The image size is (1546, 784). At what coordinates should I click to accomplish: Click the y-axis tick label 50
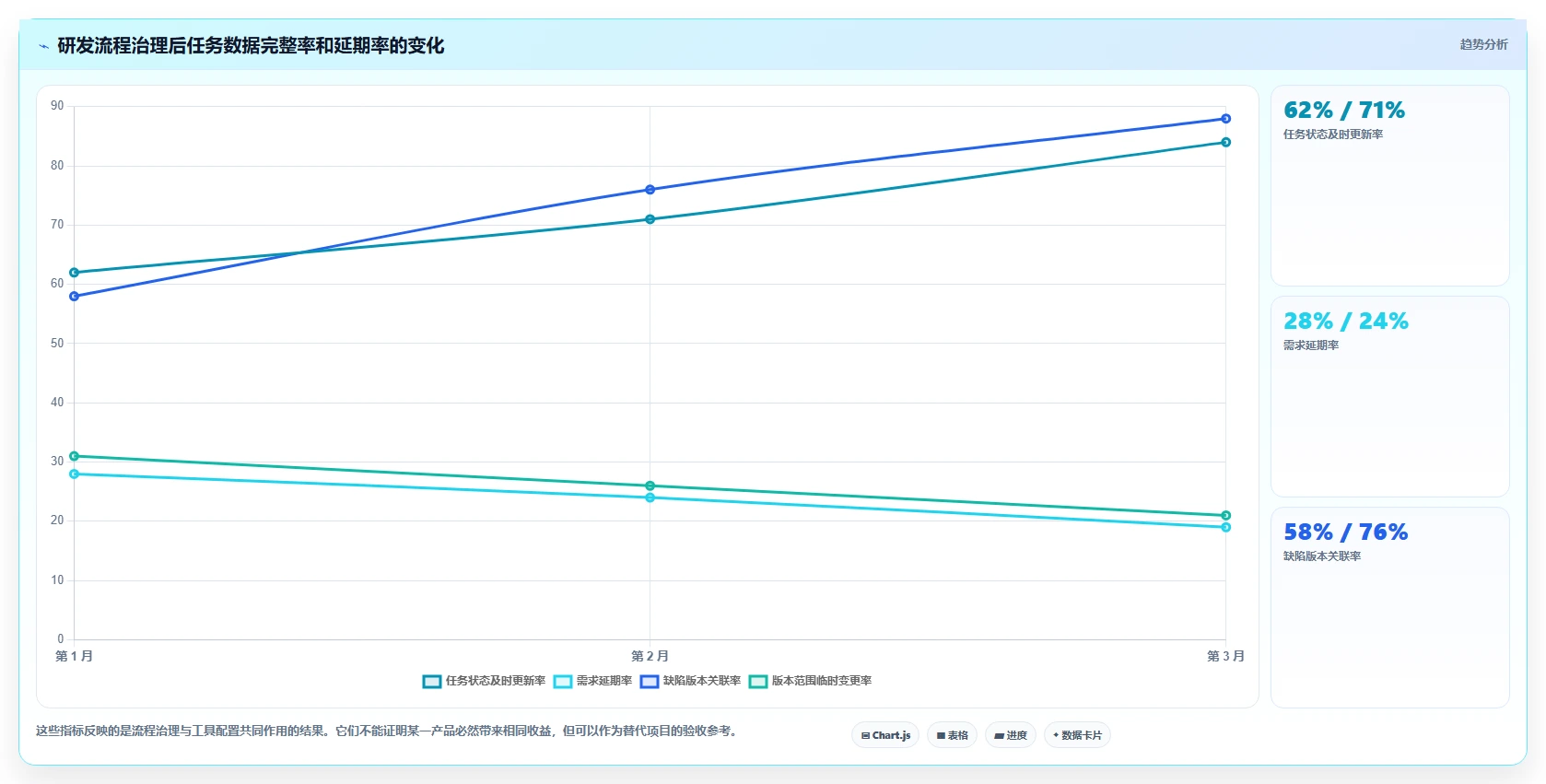[x=58, y=344]
